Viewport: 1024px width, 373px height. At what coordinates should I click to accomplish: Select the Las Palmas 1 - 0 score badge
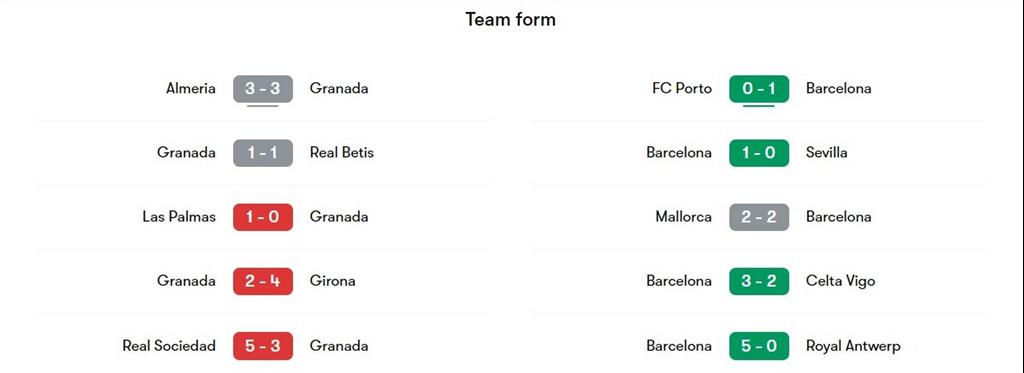(x=263, y=217)
